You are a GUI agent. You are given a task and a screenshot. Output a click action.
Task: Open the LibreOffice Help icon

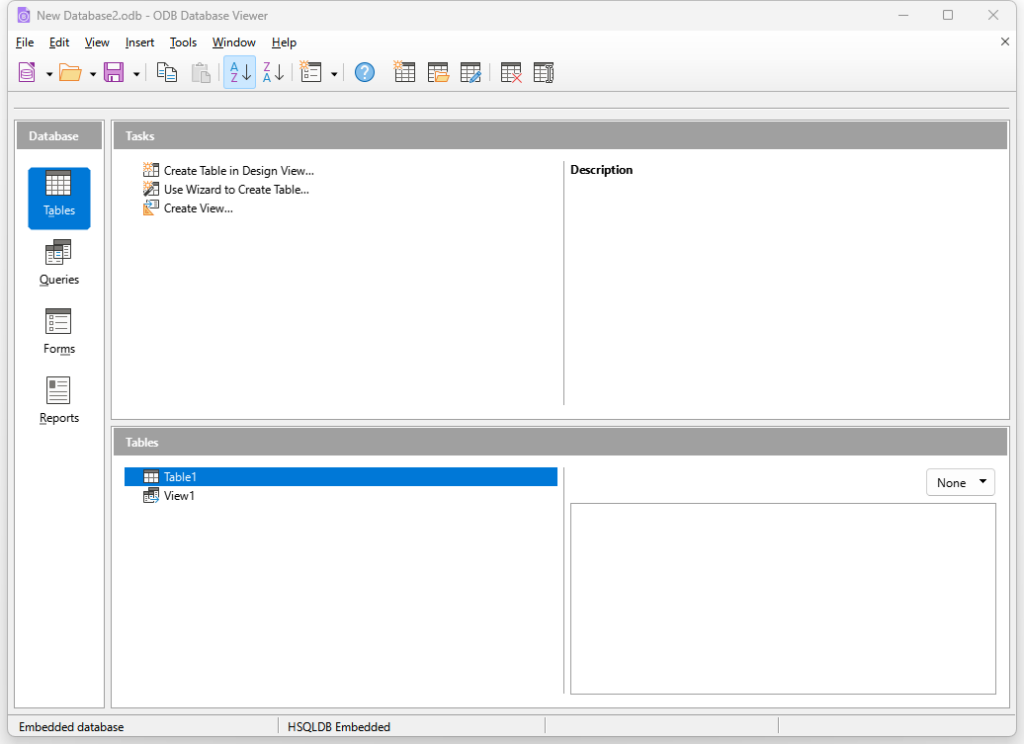point(365,73)
